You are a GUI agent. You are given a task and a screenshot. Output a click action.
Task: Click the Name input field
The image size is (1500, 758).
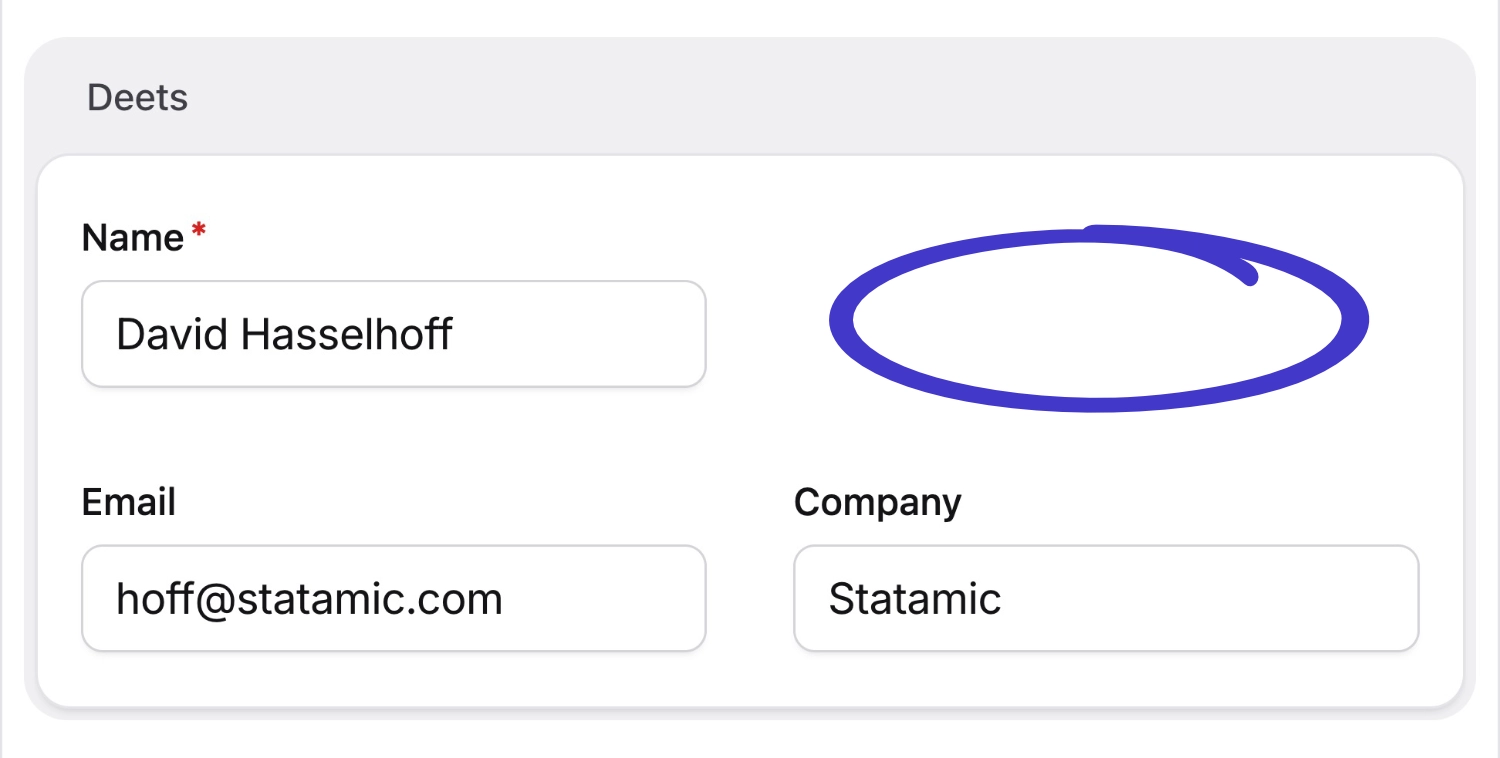(393, 334)
